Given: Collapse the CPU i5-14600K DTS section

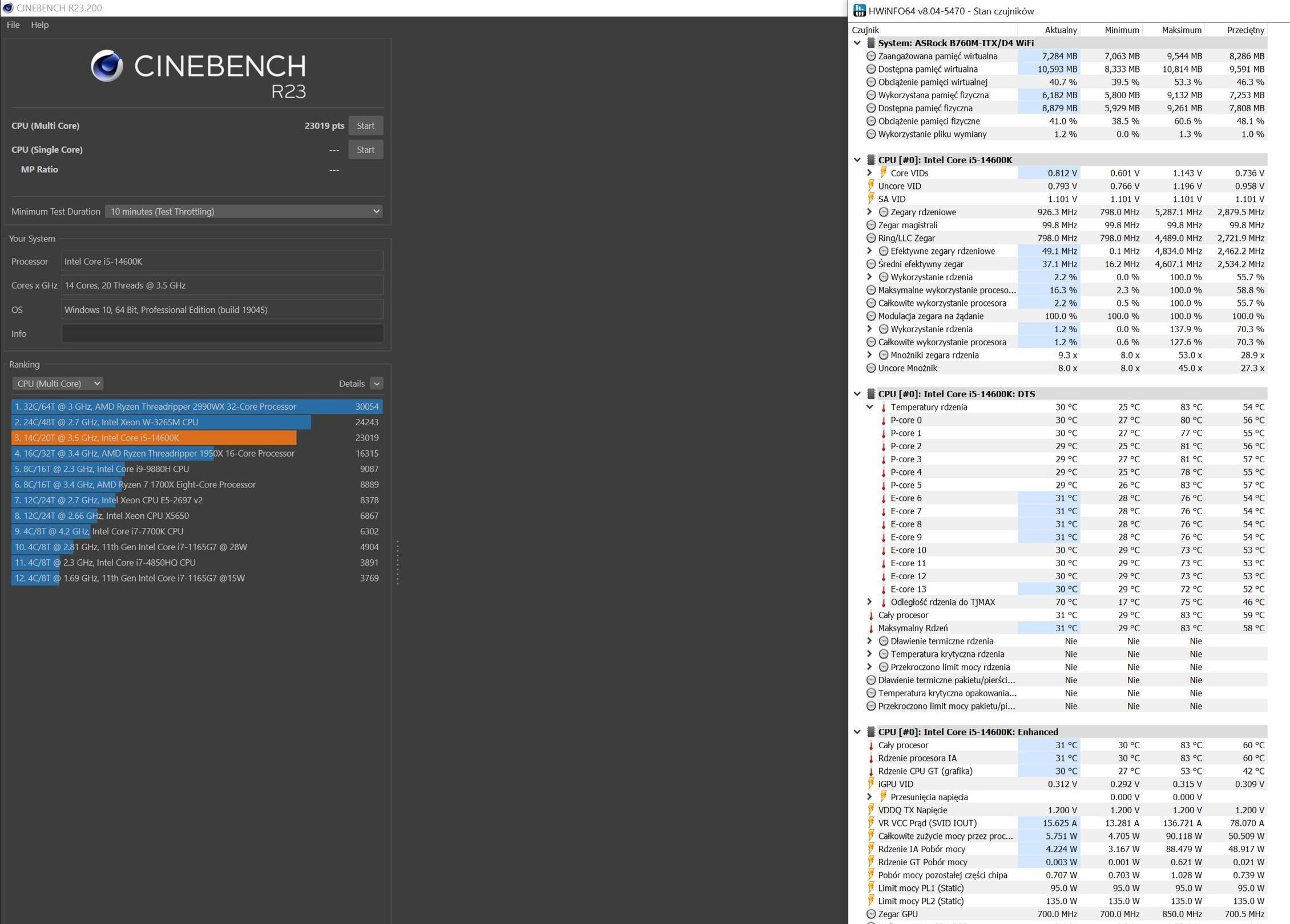Looking at the screenshot, I should click(857, 394).
